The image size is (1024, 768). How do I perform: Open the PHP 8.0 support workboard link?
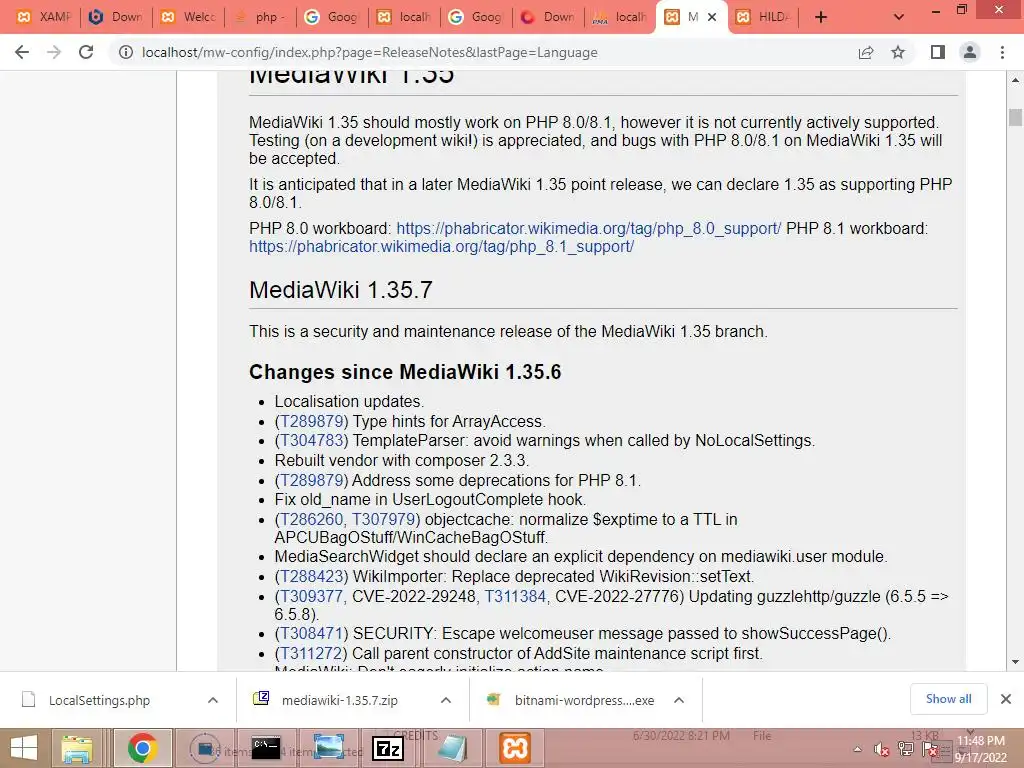588,229
